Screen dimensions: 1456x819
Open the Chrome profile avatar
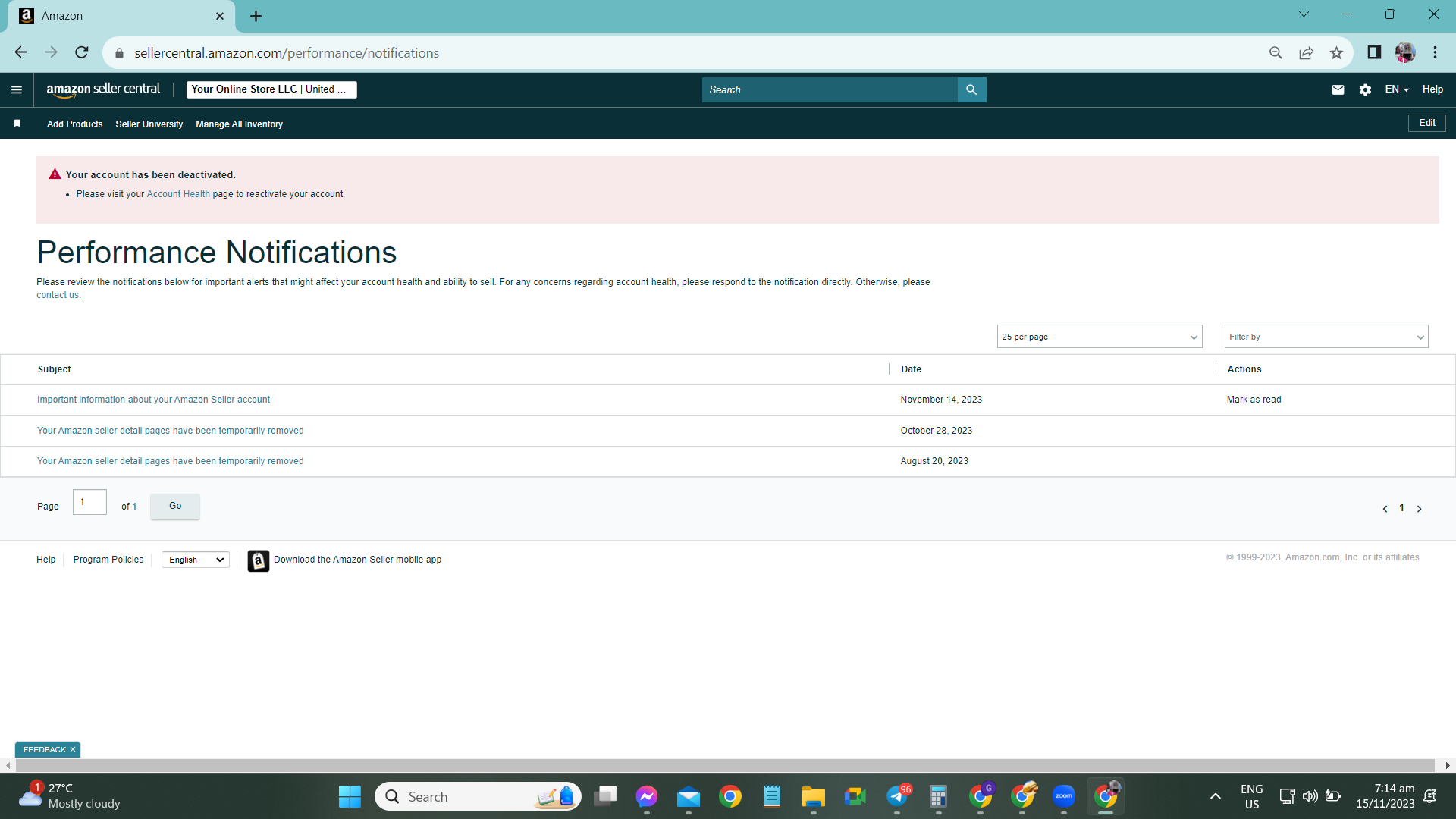(x=1404, y=52)
